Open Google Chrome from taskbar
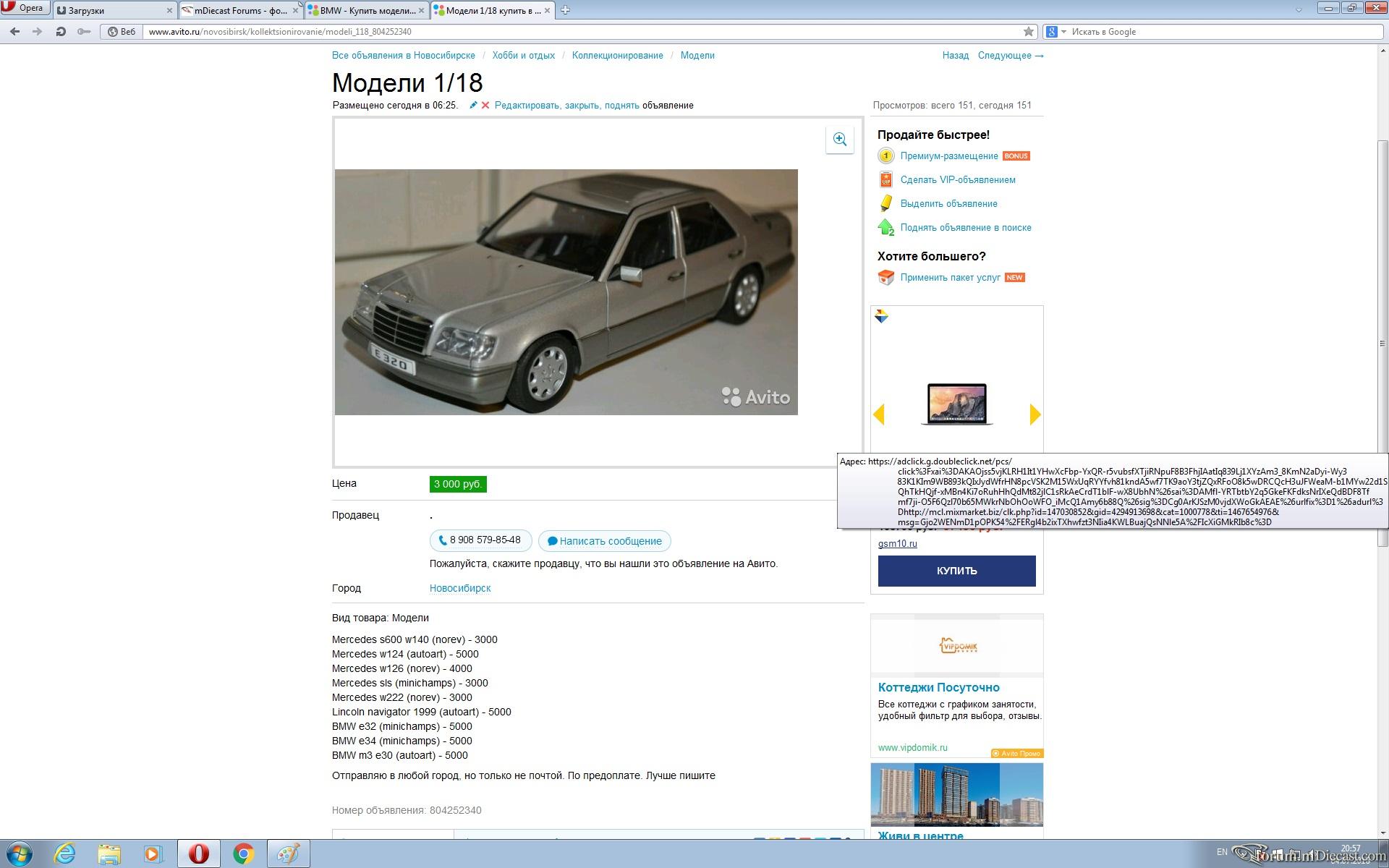The image size is (1389, 868). [x=244, y=854]
